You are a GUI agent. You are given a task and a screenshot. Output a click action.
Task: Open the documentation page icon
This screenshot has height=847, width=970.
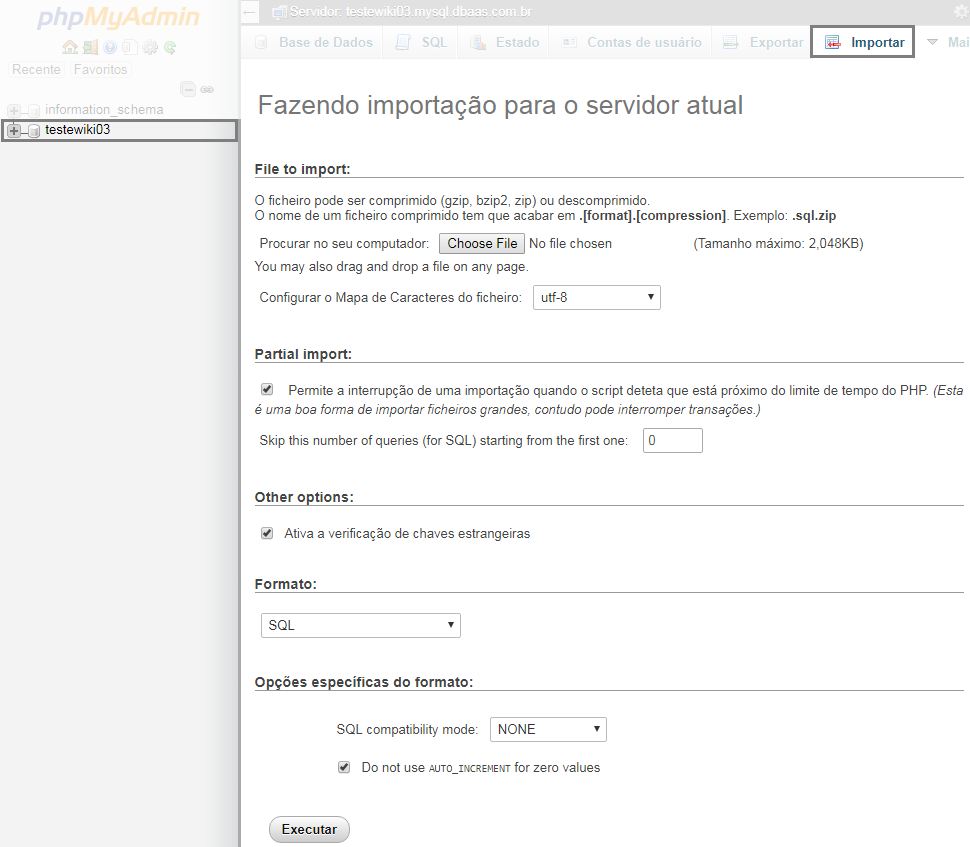click(129, 47)
